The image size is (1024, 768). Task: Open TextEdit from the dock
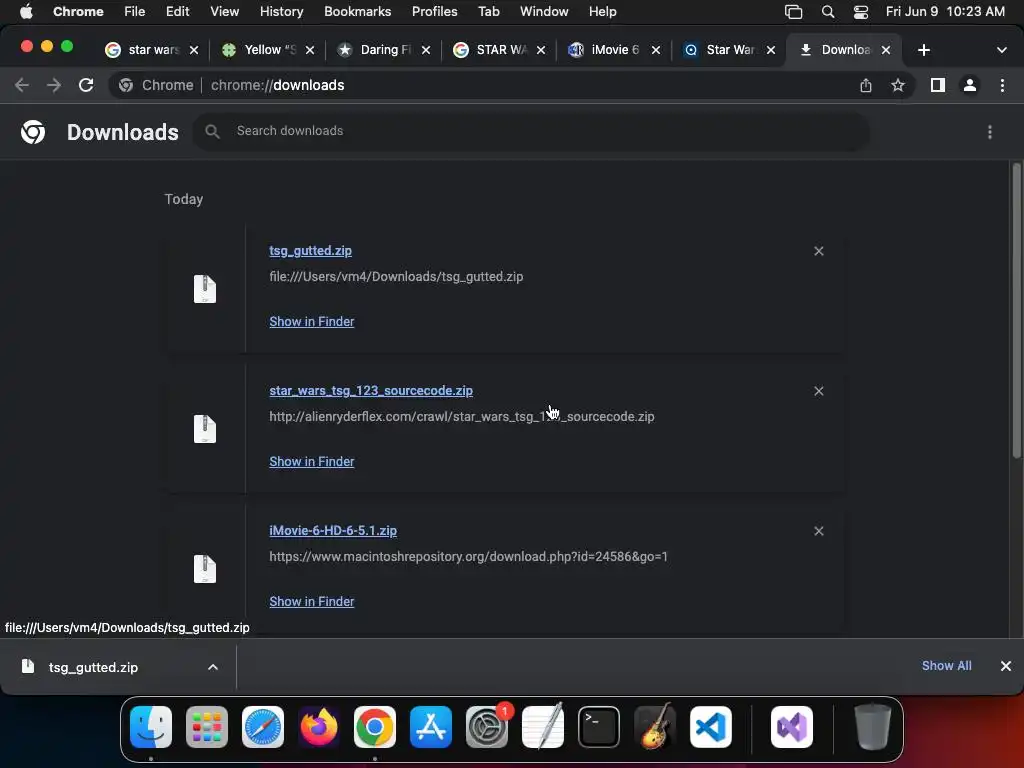(x=543, y=727)
